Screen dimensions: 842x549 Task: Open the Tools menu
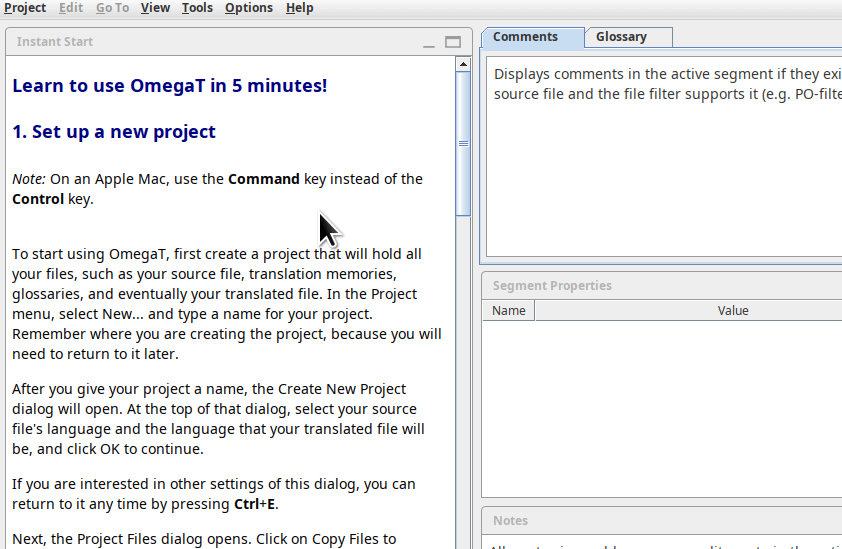(x=197, y=8)
